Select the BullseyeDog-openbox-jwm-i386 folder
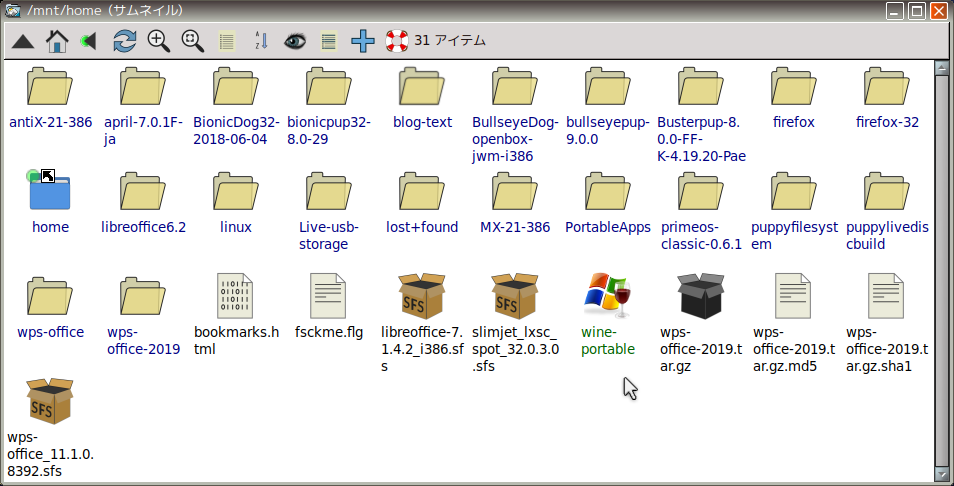Image resolution: width=954 pixels, height=486 pixels. coord(515,86)
